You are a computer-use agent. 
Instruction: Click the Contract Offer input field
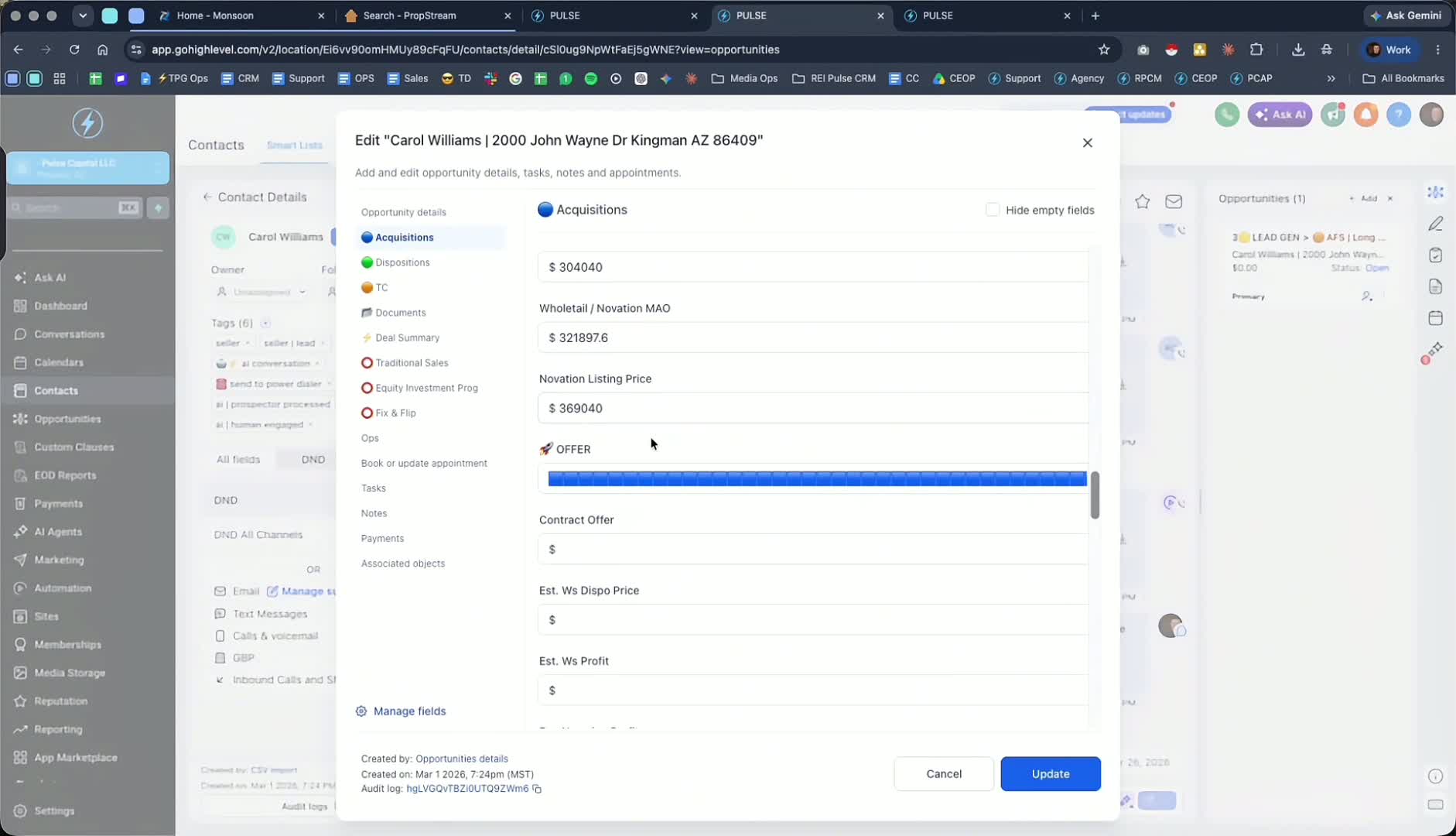tap(813, 549)
